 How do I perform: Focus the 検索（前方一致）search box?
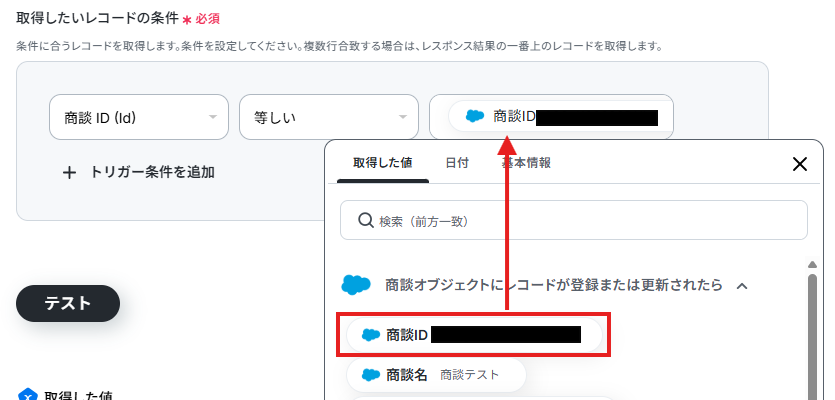574,220
